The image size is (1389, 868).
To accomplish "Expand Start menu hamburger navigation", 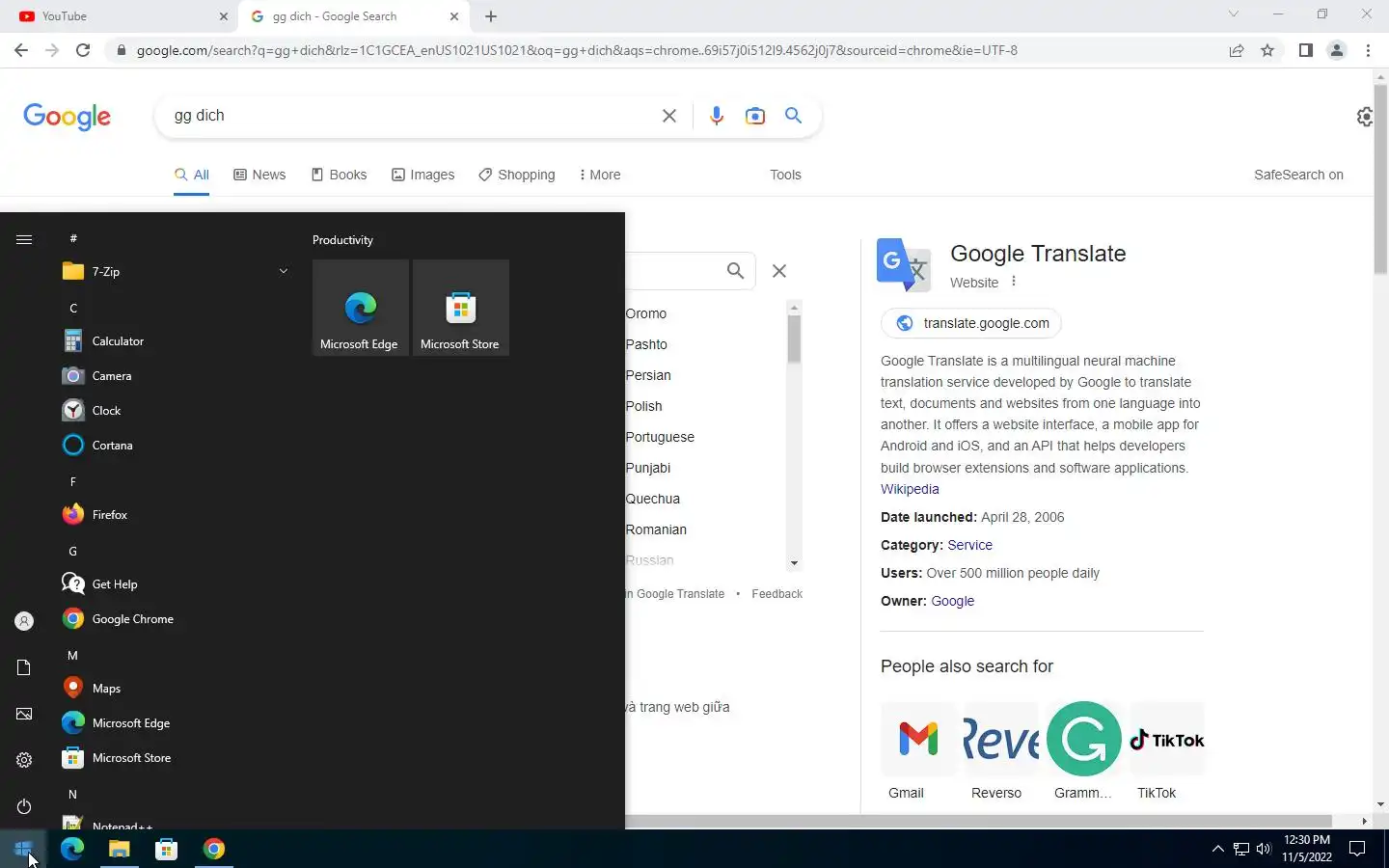I will click(24, 239).
